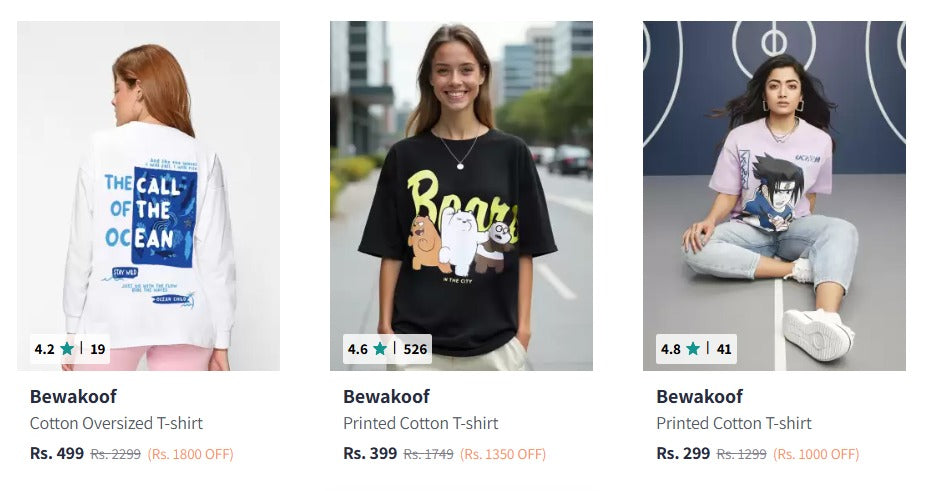Click the star icon on the 4.8 rating badge
The image size is (925, 491).
(693, 349)
